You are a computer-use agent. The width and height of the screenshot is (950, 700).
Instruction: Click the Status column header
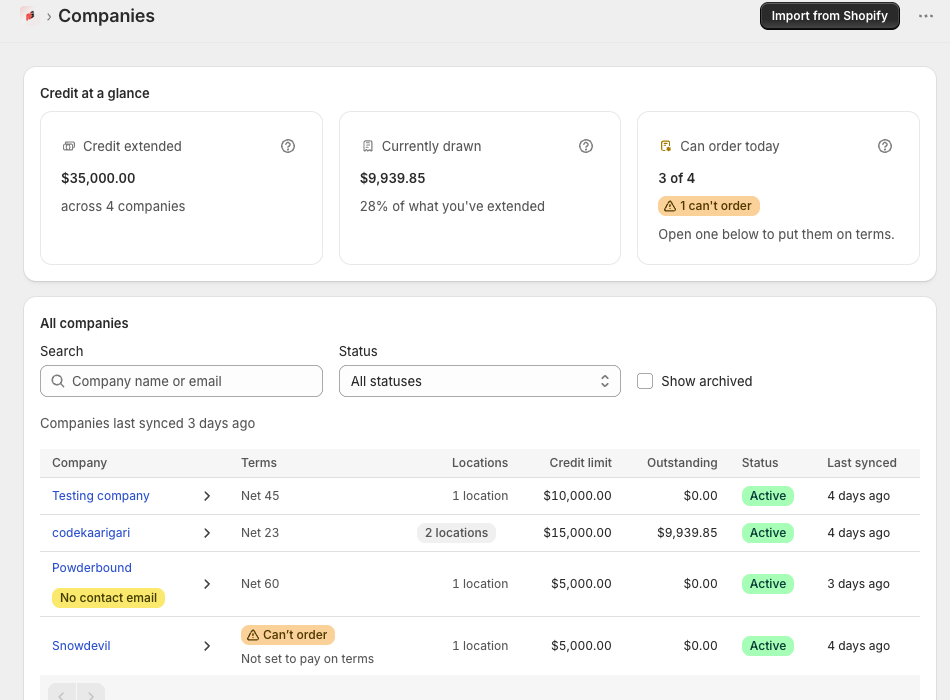click(x=760, y=463)
